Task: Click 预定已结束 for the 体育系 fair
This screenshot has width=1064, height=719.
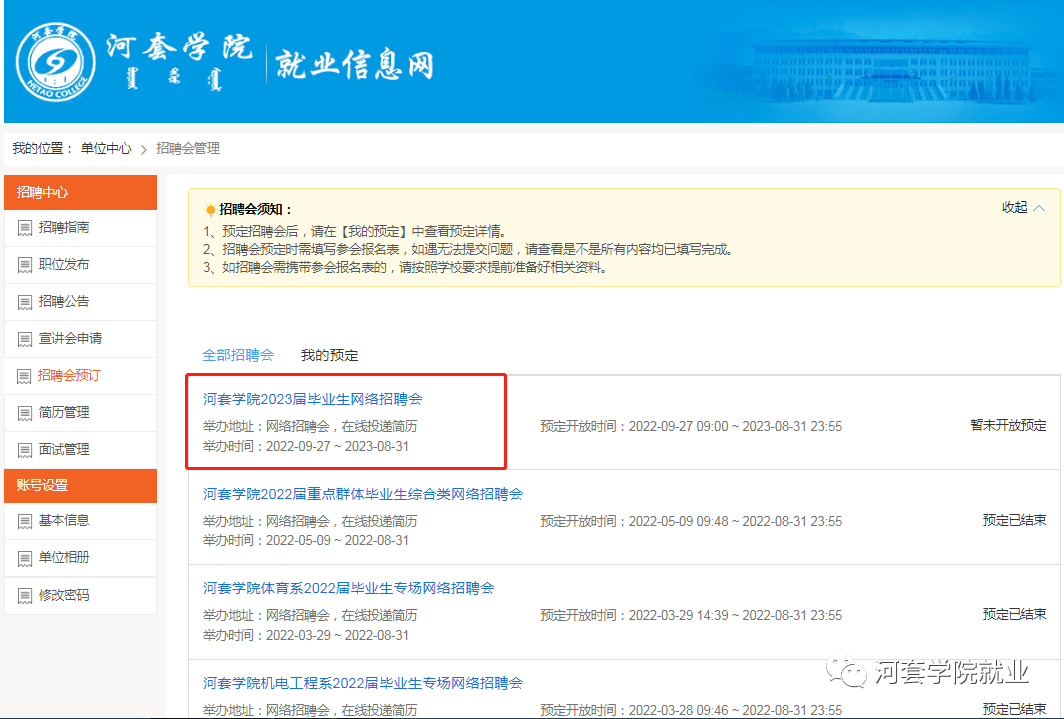Action: (1014, 615)
